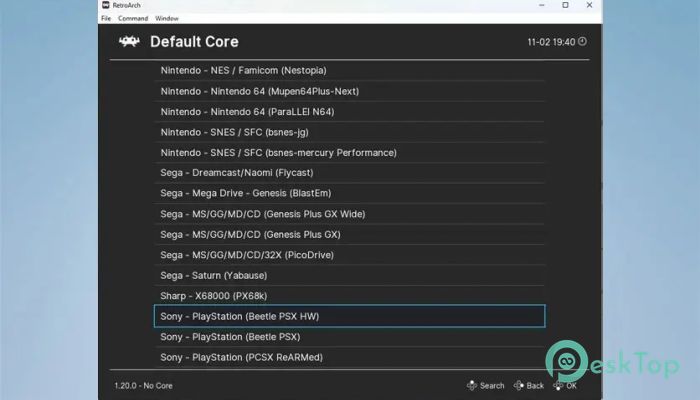The image size is (700, 400).
Task: Select Sharp - X68000 (PX68k)
Action: click(x=350, y=296)
